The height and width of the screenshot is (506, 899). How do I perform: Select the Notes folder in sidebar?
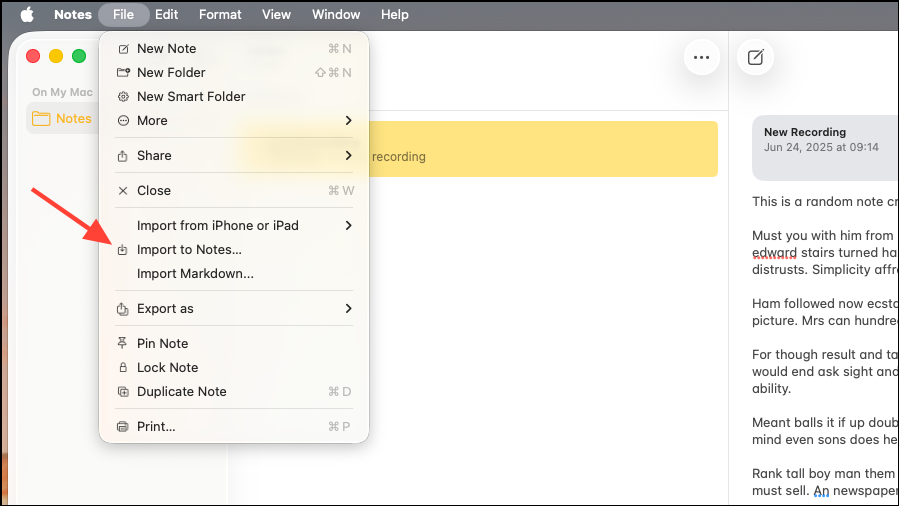click(x=62, y=119)
